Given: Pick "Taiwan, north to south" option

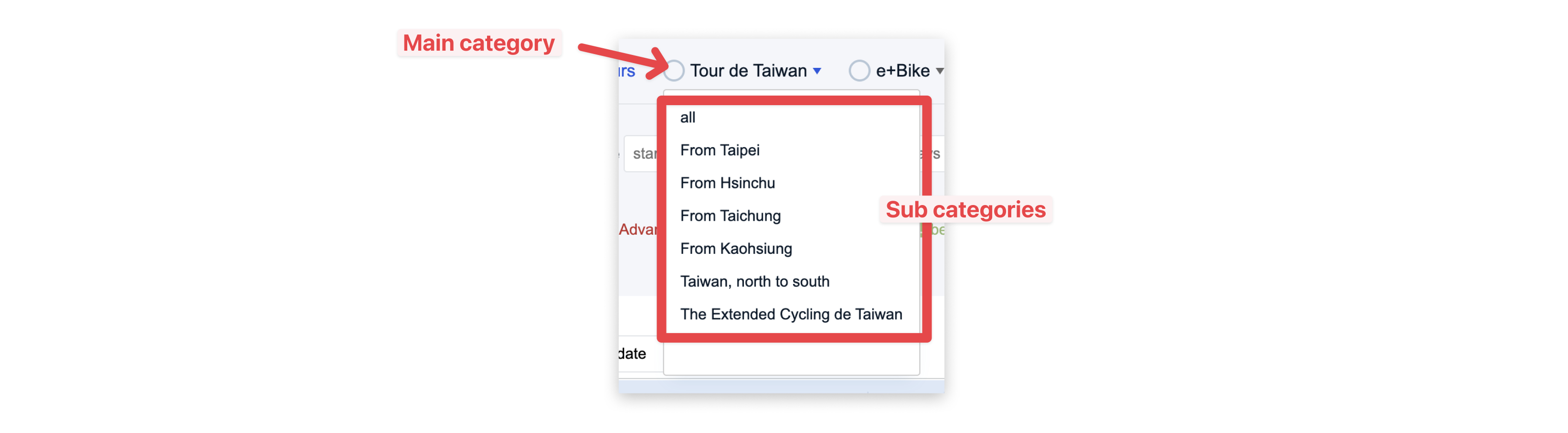Looking at the screenshot, I should (x=754, y=282).
